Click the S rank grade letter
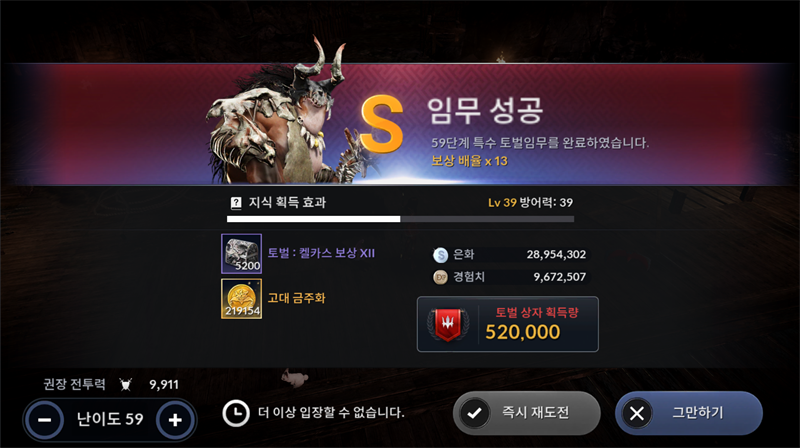Screen dimensions: 800x448 pyautogui.click(x=382, y=124)
